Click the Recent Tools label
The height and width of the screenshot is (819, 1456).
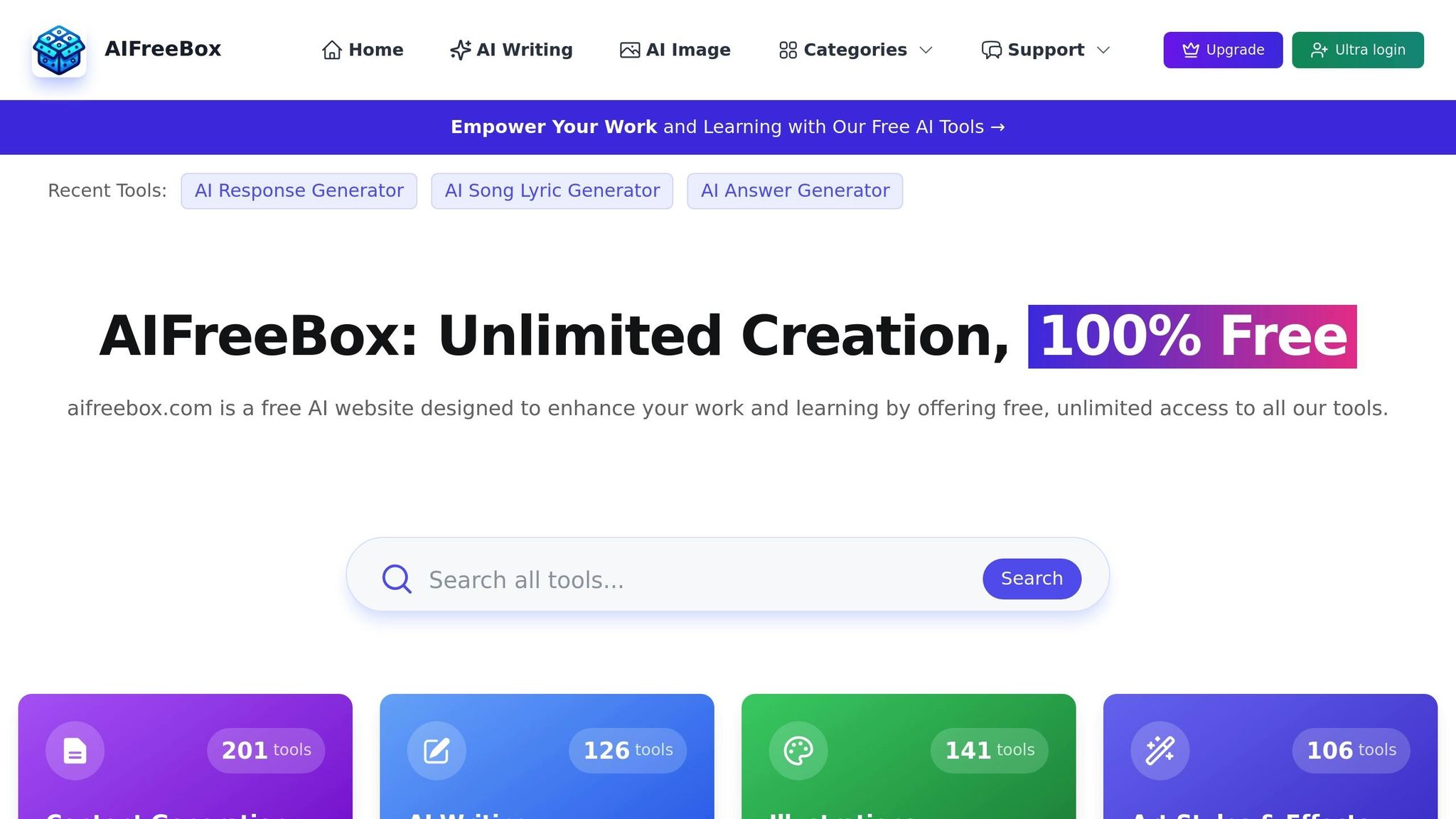pos(107,191)
